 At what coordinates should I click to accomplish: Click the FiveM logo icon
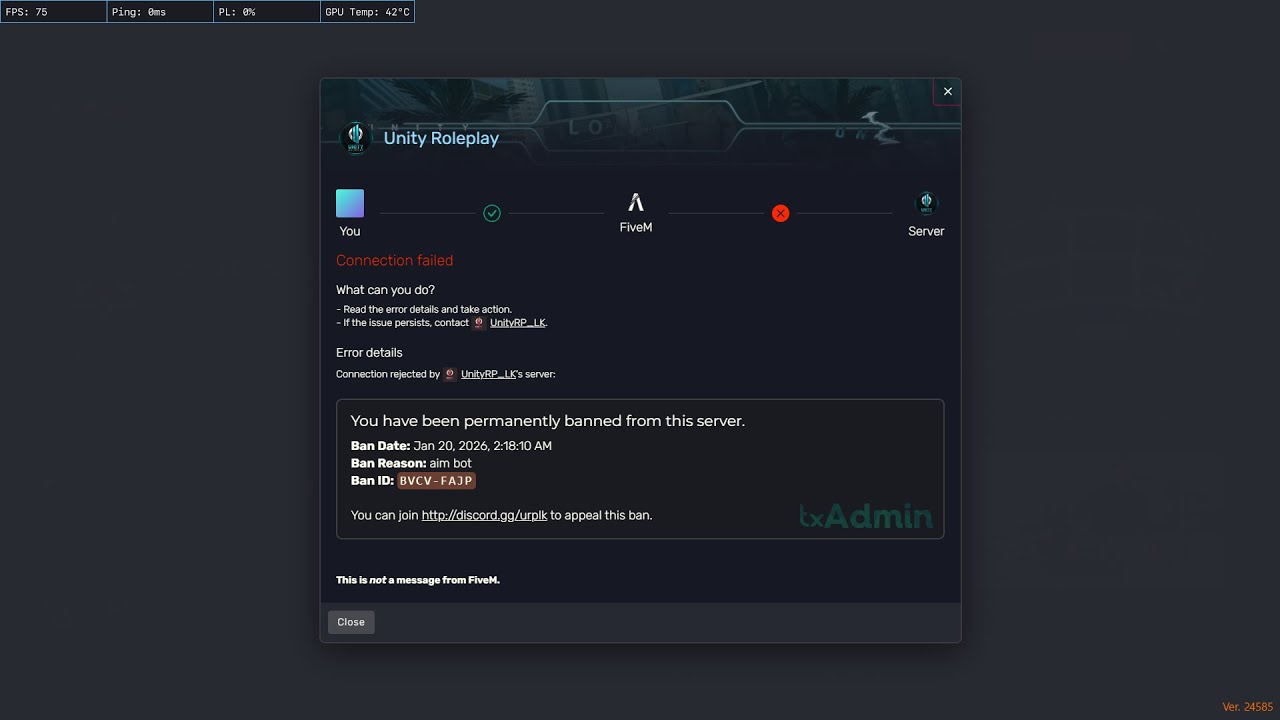636,202
